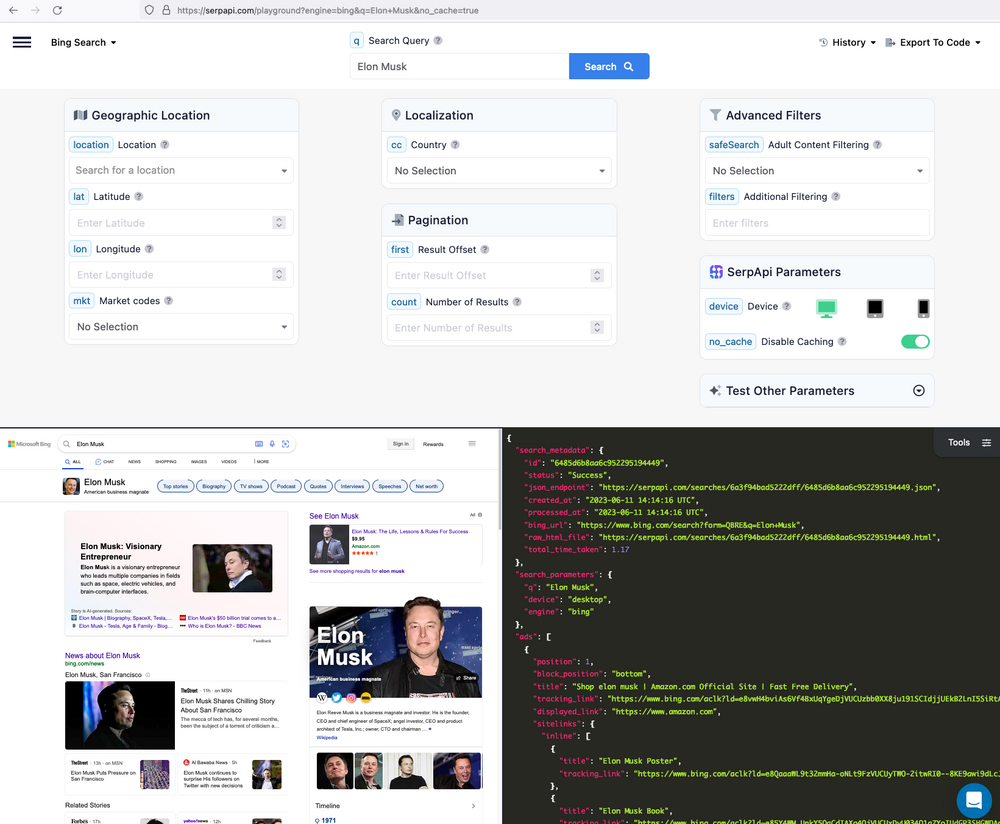This screenshot has width=1000, height=824.
Task: Open the Adult Content Filtering dropdown
Action: 817,171
